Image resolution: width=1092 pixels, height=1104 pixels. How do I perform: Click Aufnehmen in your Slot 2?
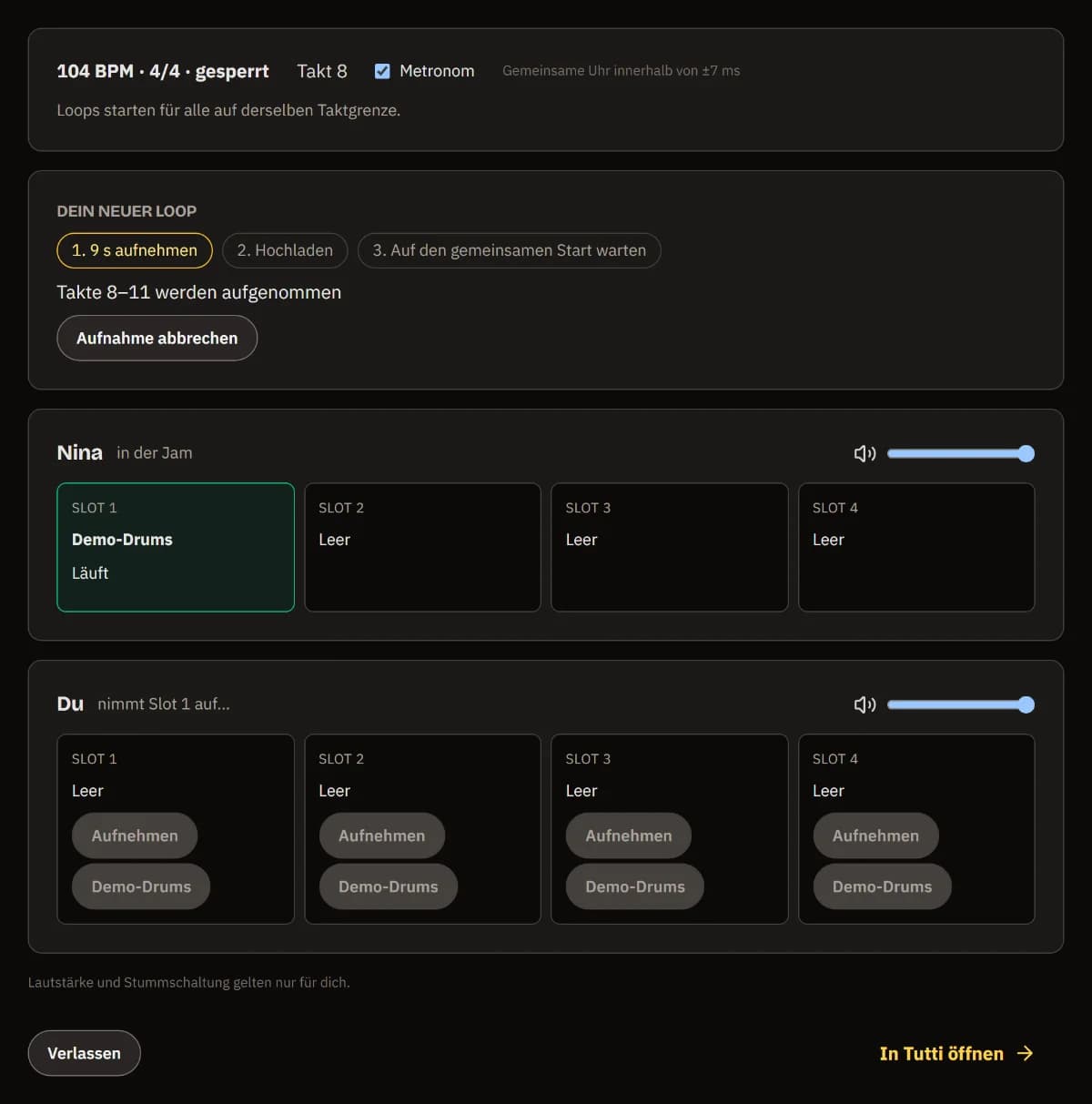382,836
